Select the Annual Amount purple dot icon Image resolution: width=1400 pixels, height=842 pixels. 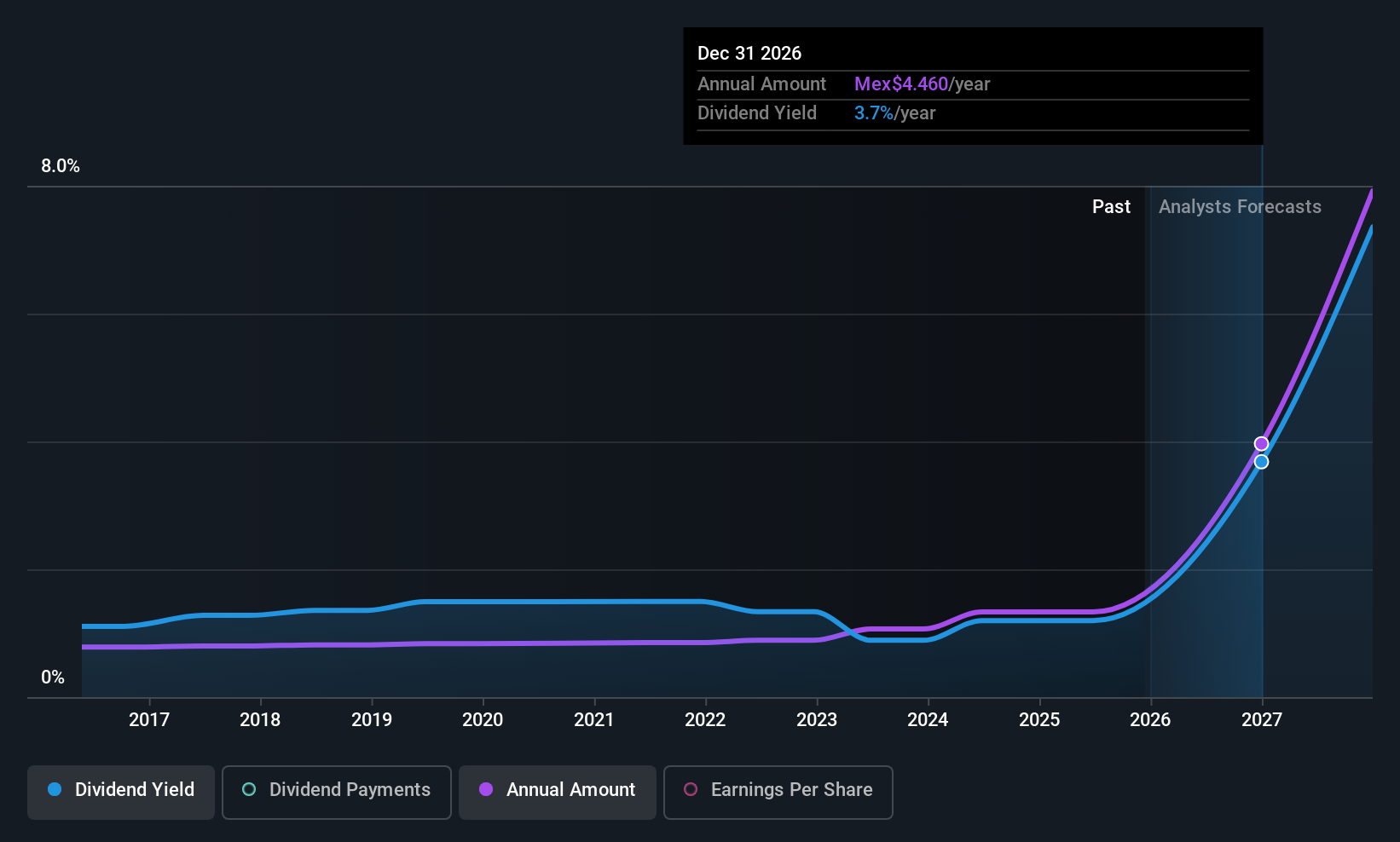pos(486,790)
